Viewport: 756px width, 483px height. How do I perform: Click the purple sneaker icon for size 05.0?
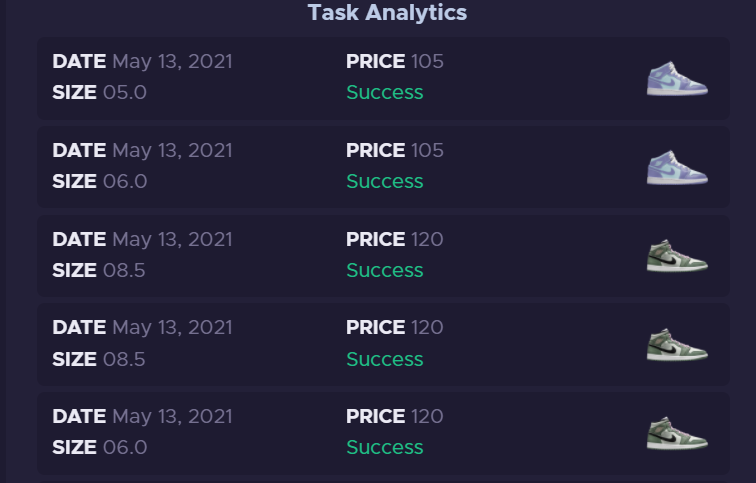(x=677, y=79)
